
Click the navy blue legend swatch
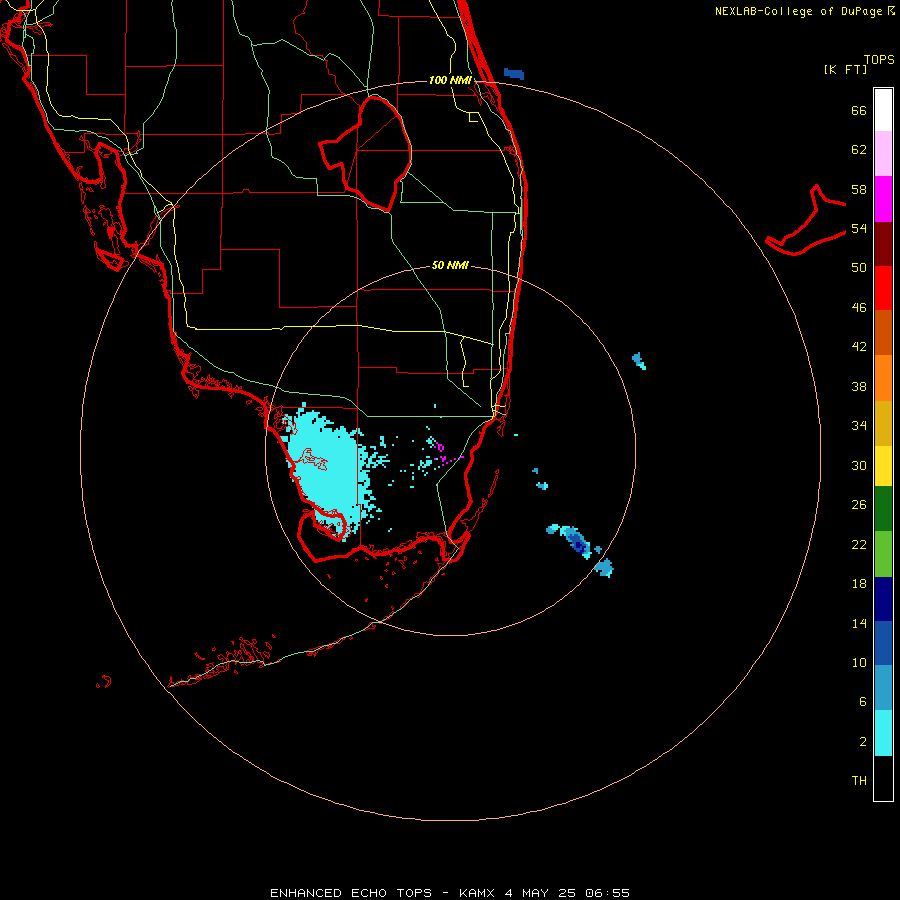883,599
